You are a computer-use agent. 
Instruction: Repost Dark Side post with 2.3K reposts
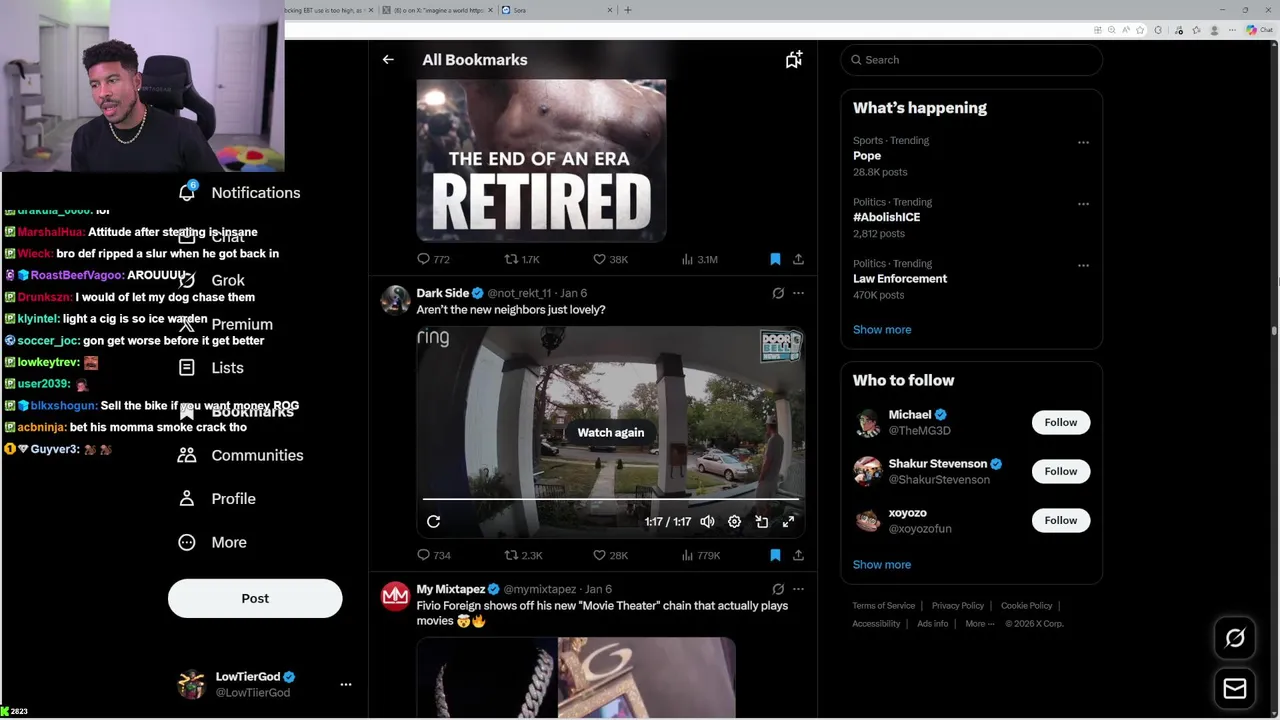[523, 555]
